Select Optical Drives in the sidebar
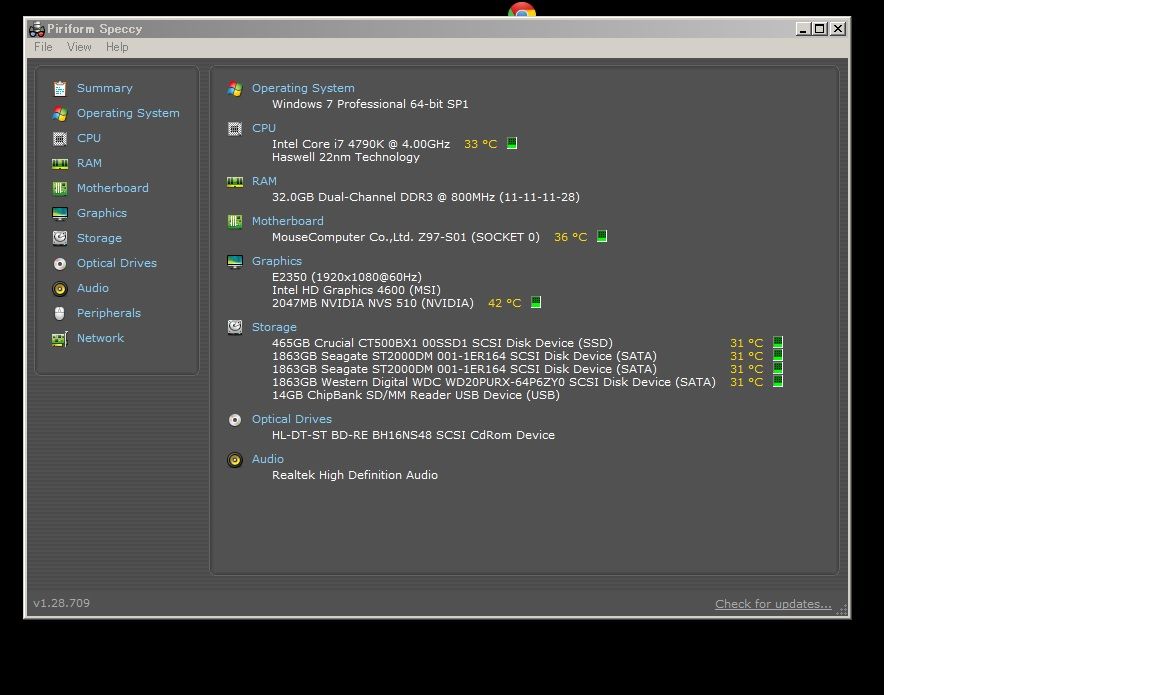The width and height of the screenshot is (1152, 695). pyautogui.click(x=117, y=263)
